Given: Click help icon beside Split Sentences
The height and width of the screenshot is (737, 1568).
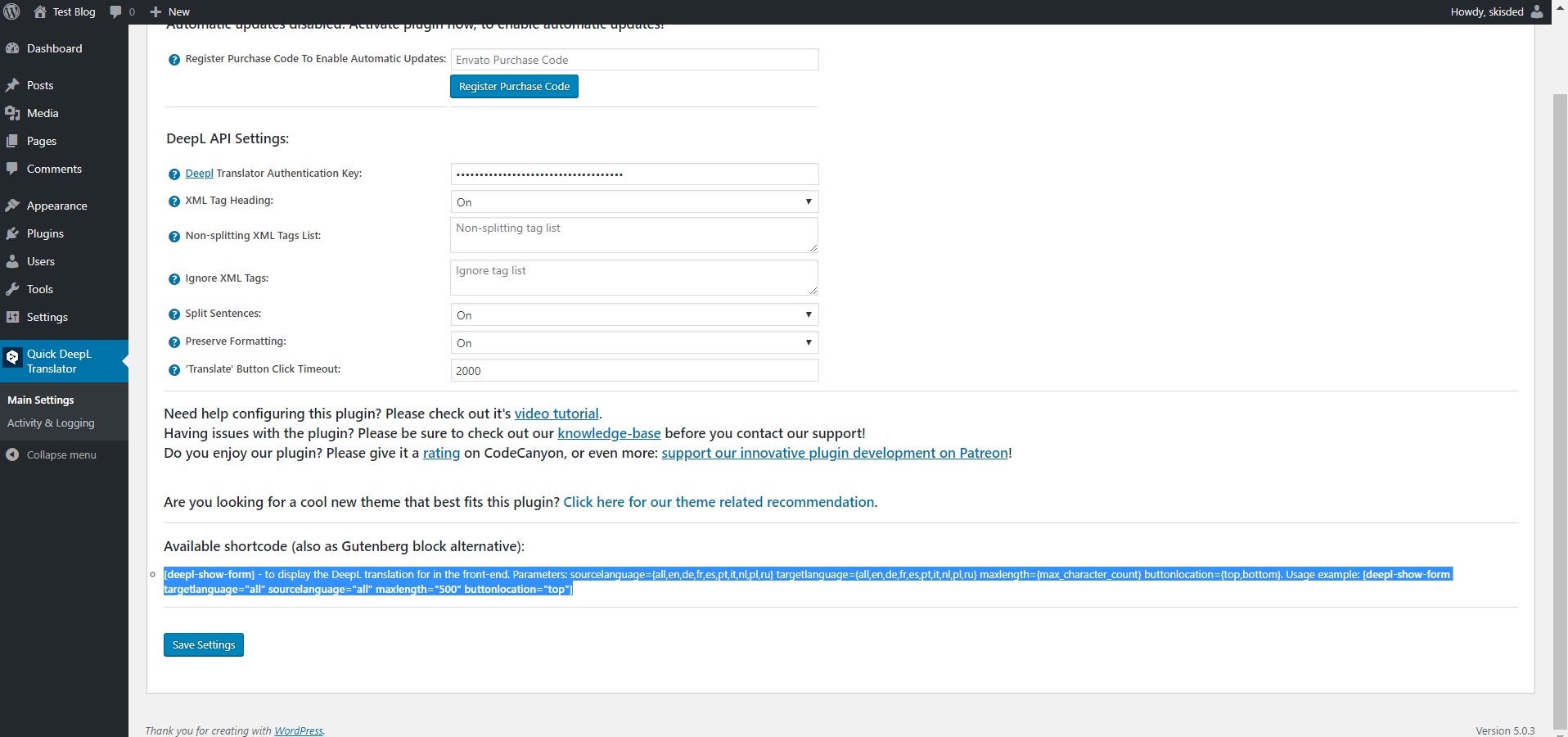Looking at the screenshot, I should coord(173,314).
